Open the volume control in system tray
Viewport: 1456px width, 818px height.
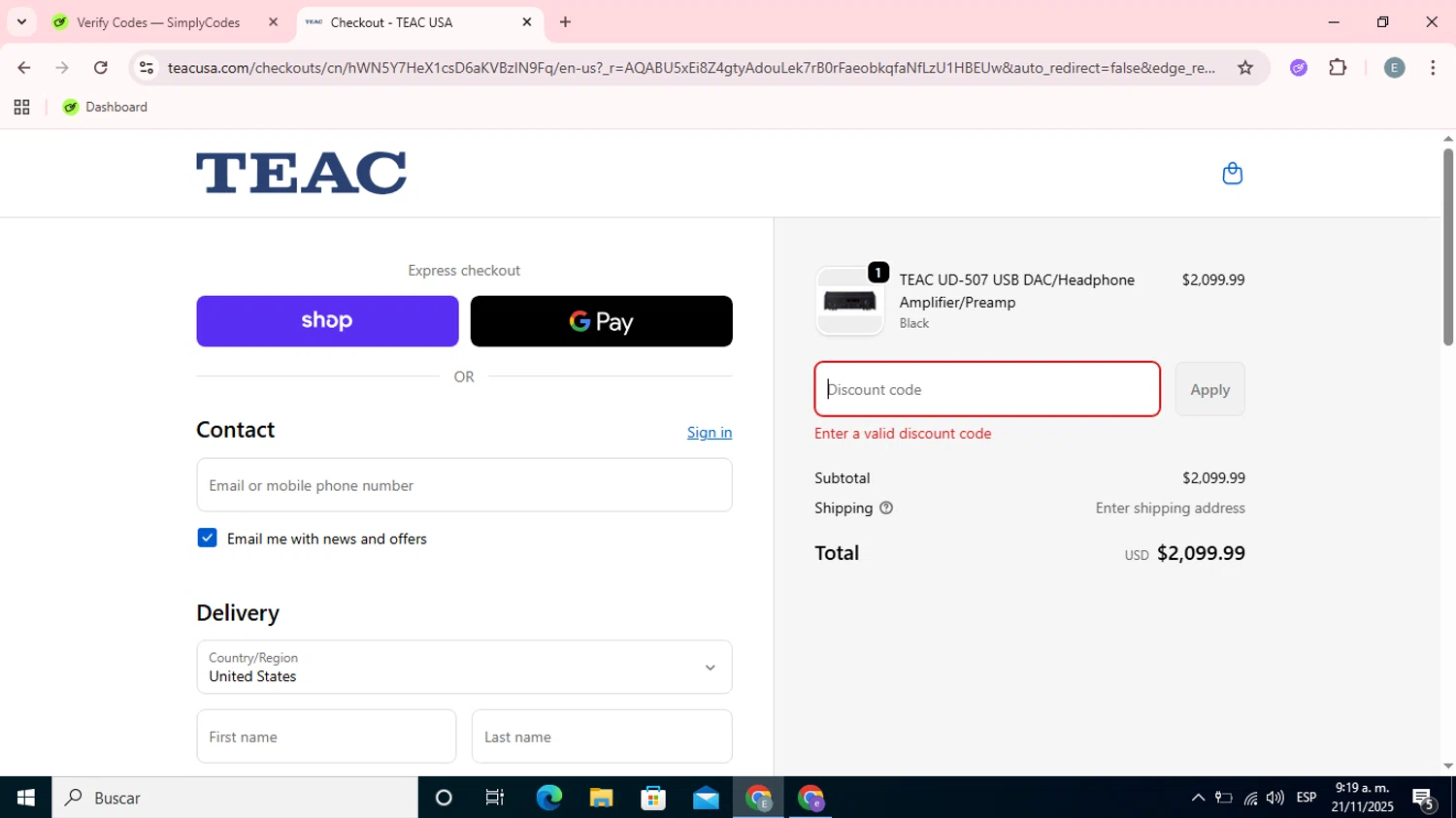point(1275,798)
